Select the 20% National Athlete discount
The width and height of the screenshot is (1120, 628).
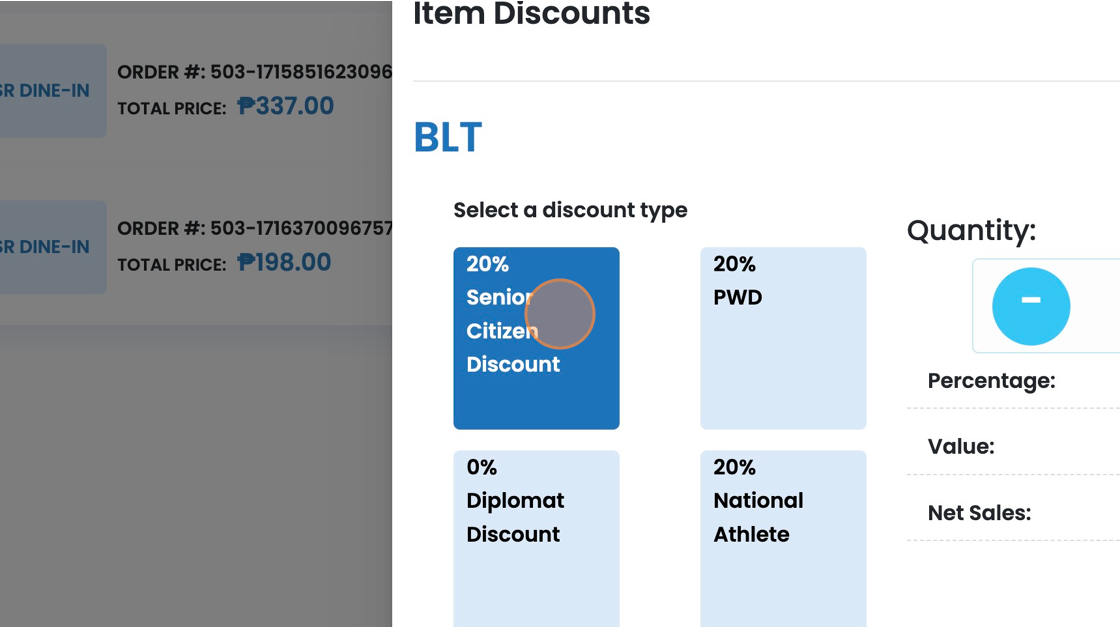783,539
